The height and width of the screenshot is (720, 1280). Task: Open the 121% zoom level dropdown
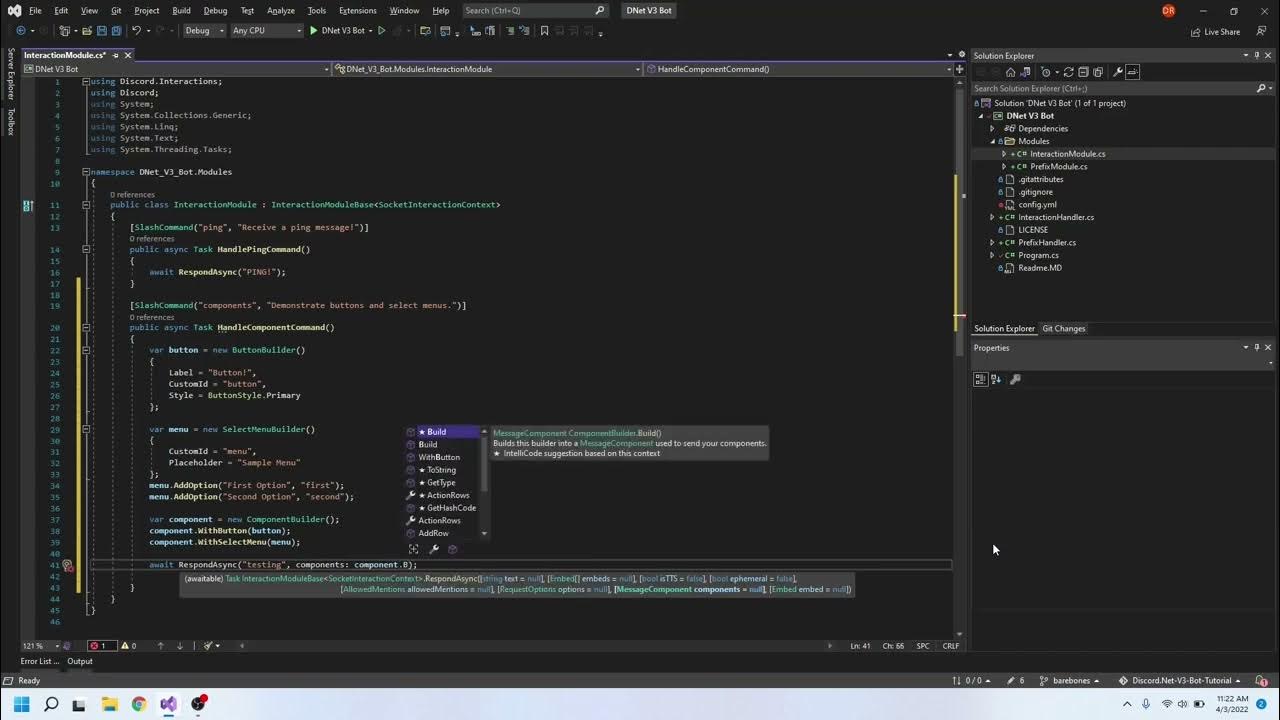41,646
